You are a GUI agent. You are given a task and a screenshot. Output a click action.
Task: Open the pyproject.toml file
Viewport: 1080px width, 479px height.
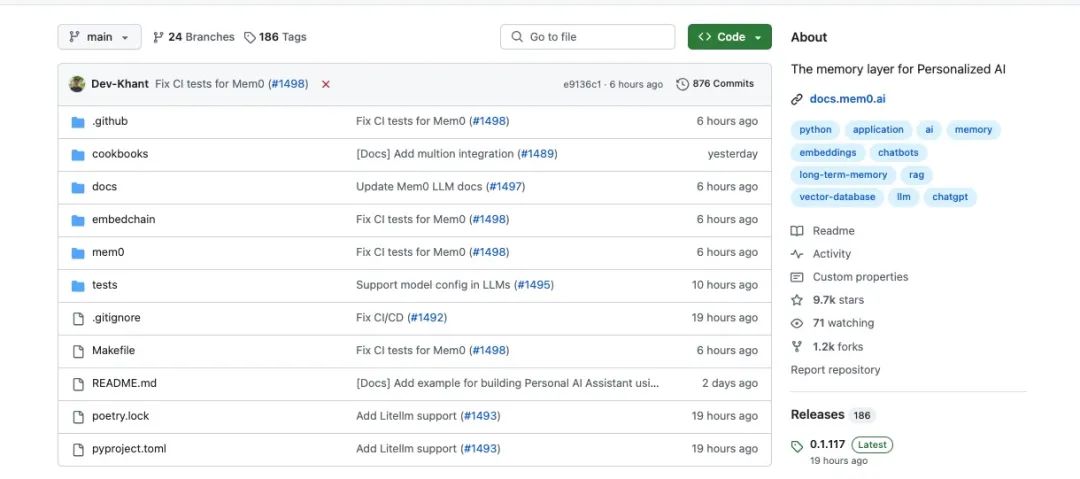click(x=129, y=449)
